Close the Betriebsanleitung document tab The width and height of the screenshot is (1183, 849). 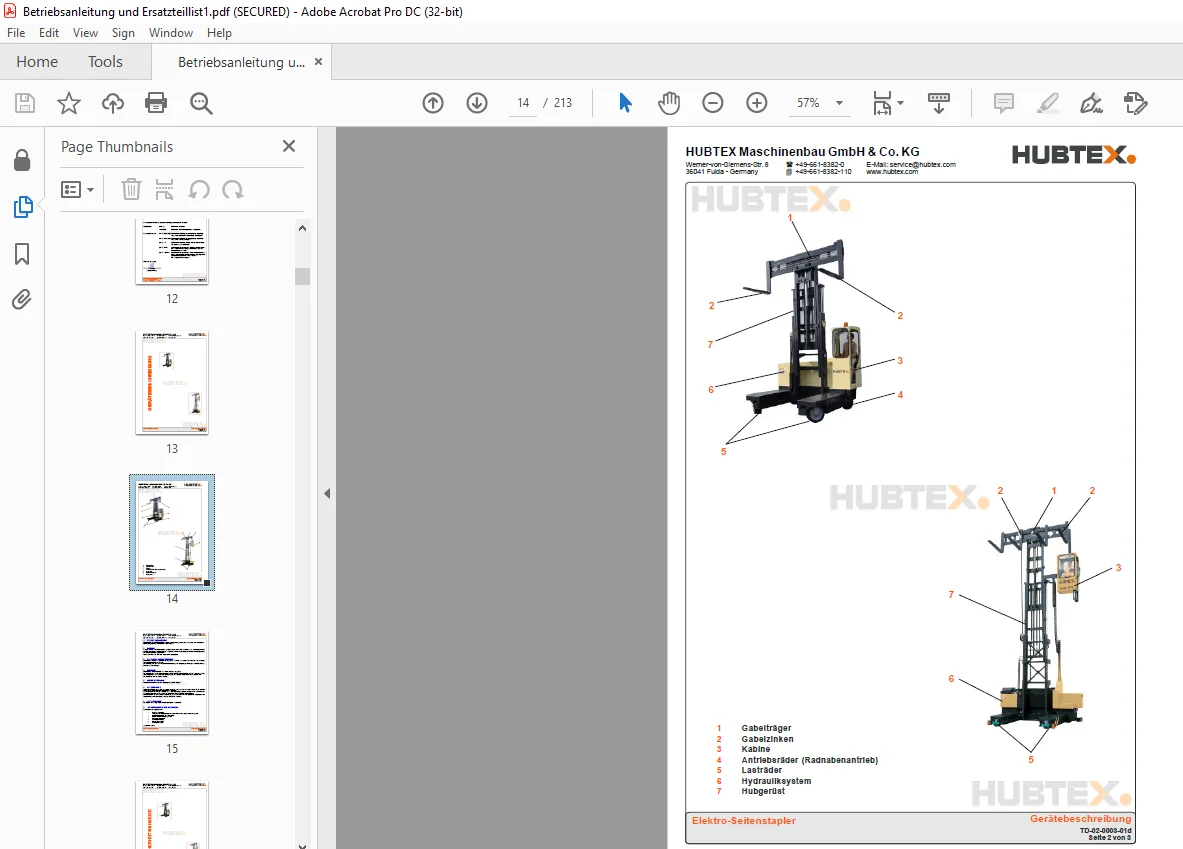click(318, 62)
